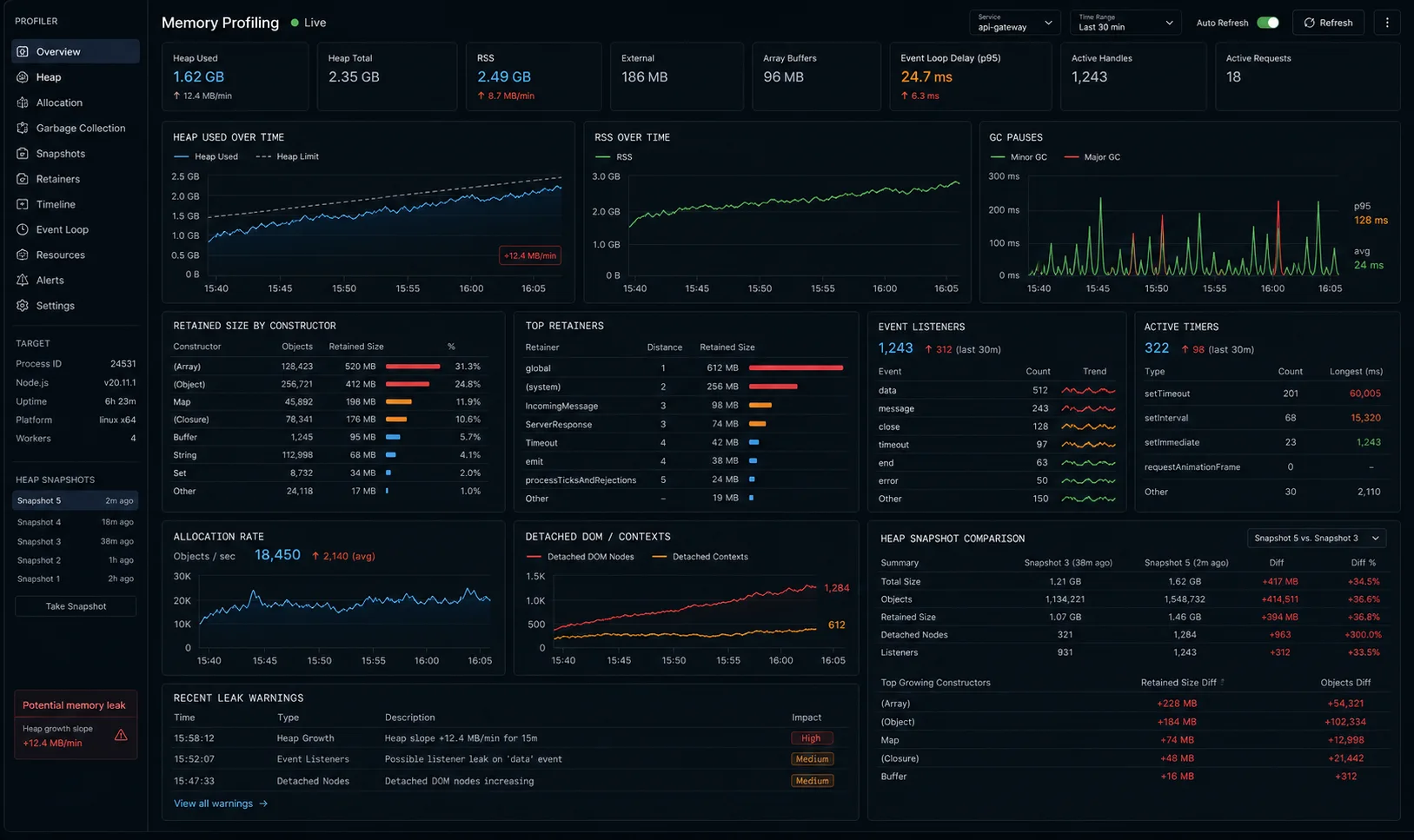The width and height of the screenshot is (1414, 840).
Task: Click the Medium badge for Detached Nodes warning
Action: pyautogui.click(x=812, y=781)
